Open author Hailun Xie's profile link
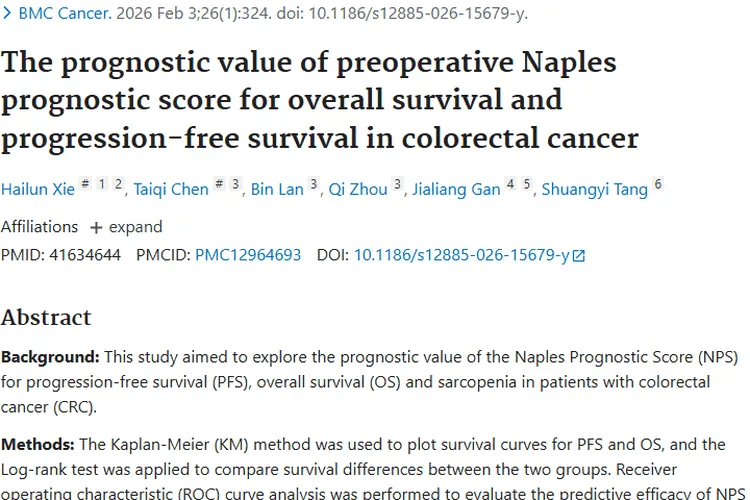750x500 pixels. tap(38, 189)
